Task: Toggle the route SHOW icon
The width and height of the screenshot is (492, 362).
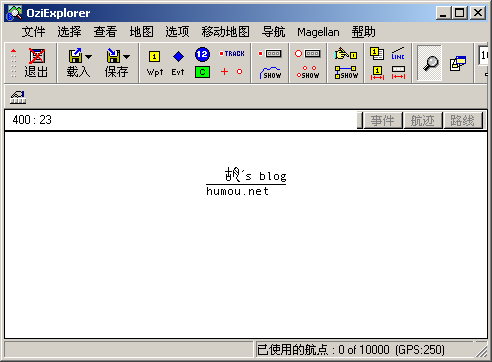Action: (x=346, y=72)
